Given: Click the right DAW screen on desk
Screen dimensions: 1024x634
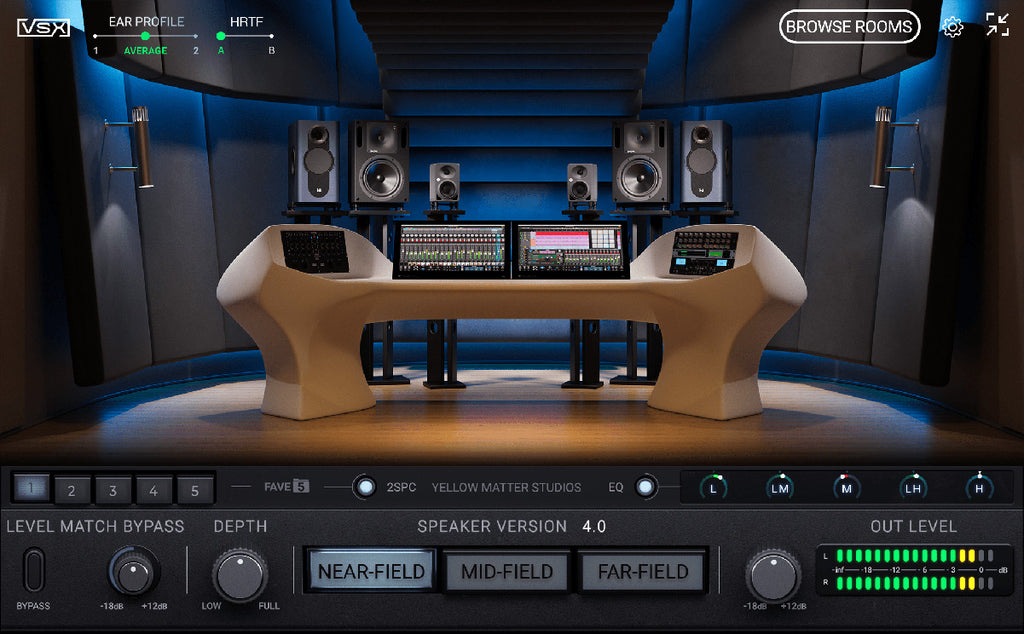Looking at the screenshot, I should tap(570, 250).
